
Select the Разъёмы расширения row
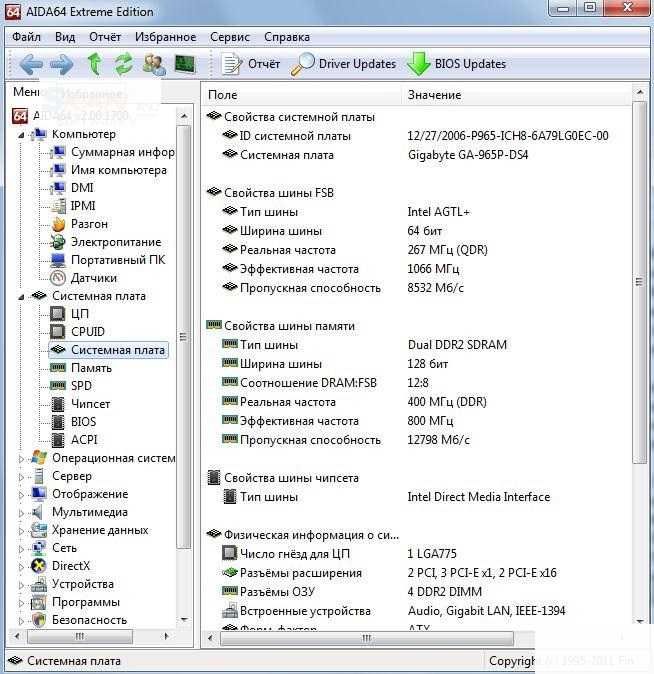point(417,573)
